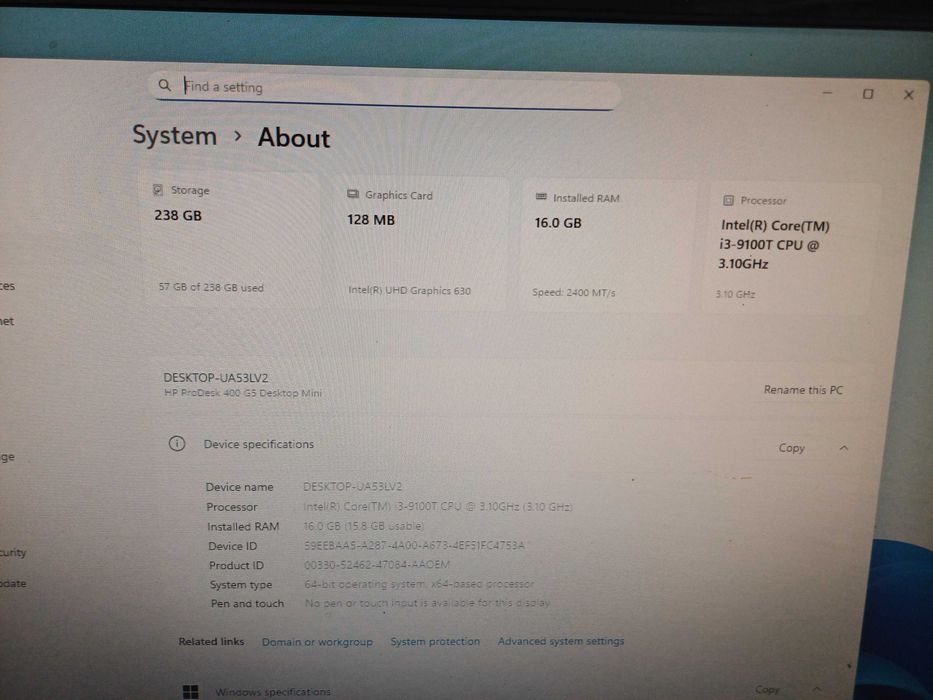Select '16.0 GB (15.8 GB usable)' value
This screenshot has width=933, height=700.
click(364, 526)
